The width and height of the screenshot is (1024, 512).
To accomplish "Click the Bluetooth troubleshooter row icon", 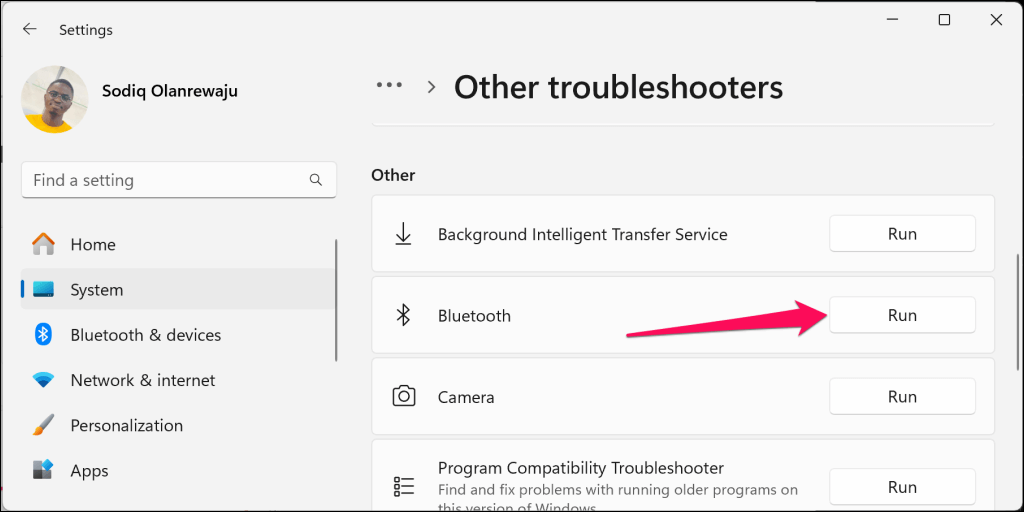I will (404, 316).
